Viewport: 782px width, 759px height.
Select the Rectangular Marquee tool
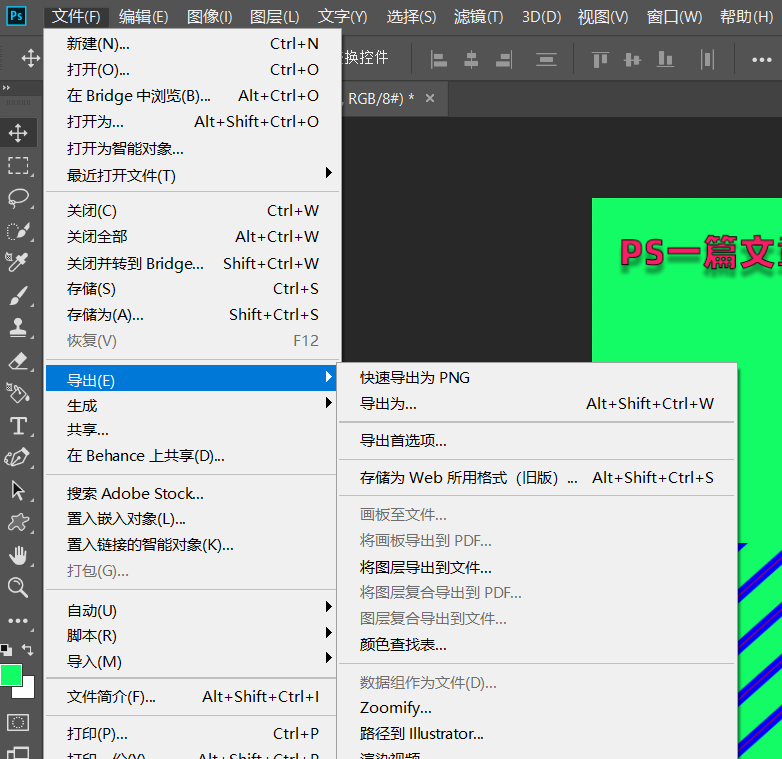[18, 166]
